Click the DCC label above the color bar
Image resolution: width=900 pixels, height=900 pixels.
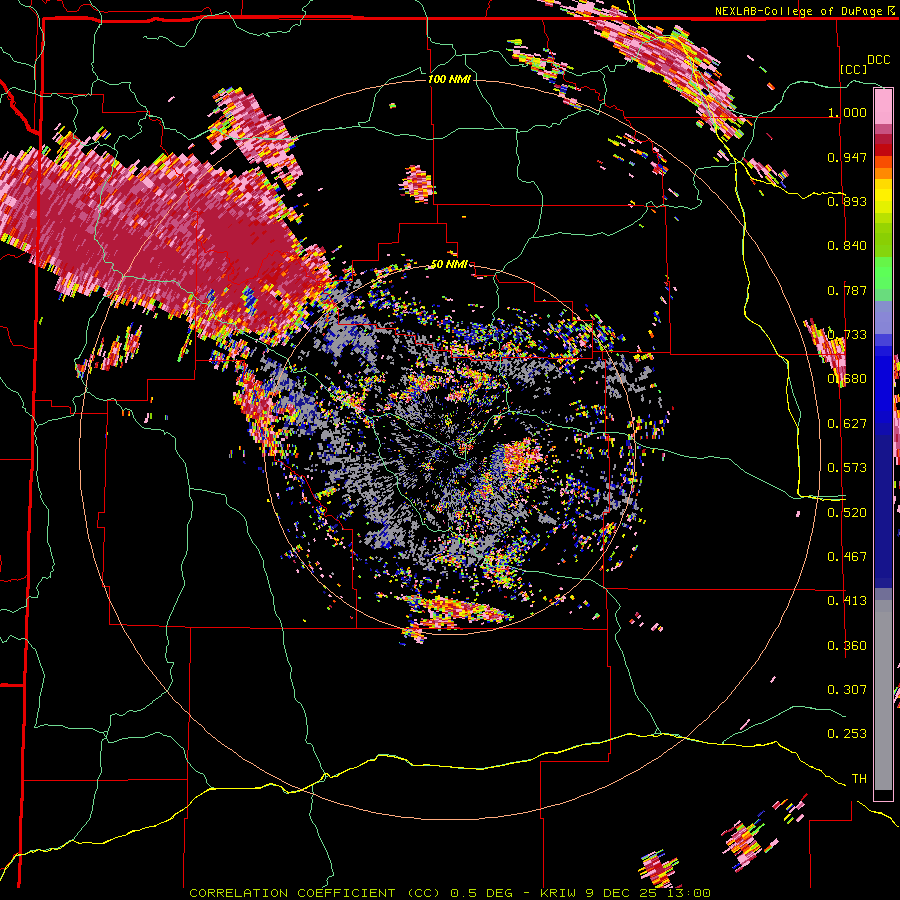pos(878,60)
